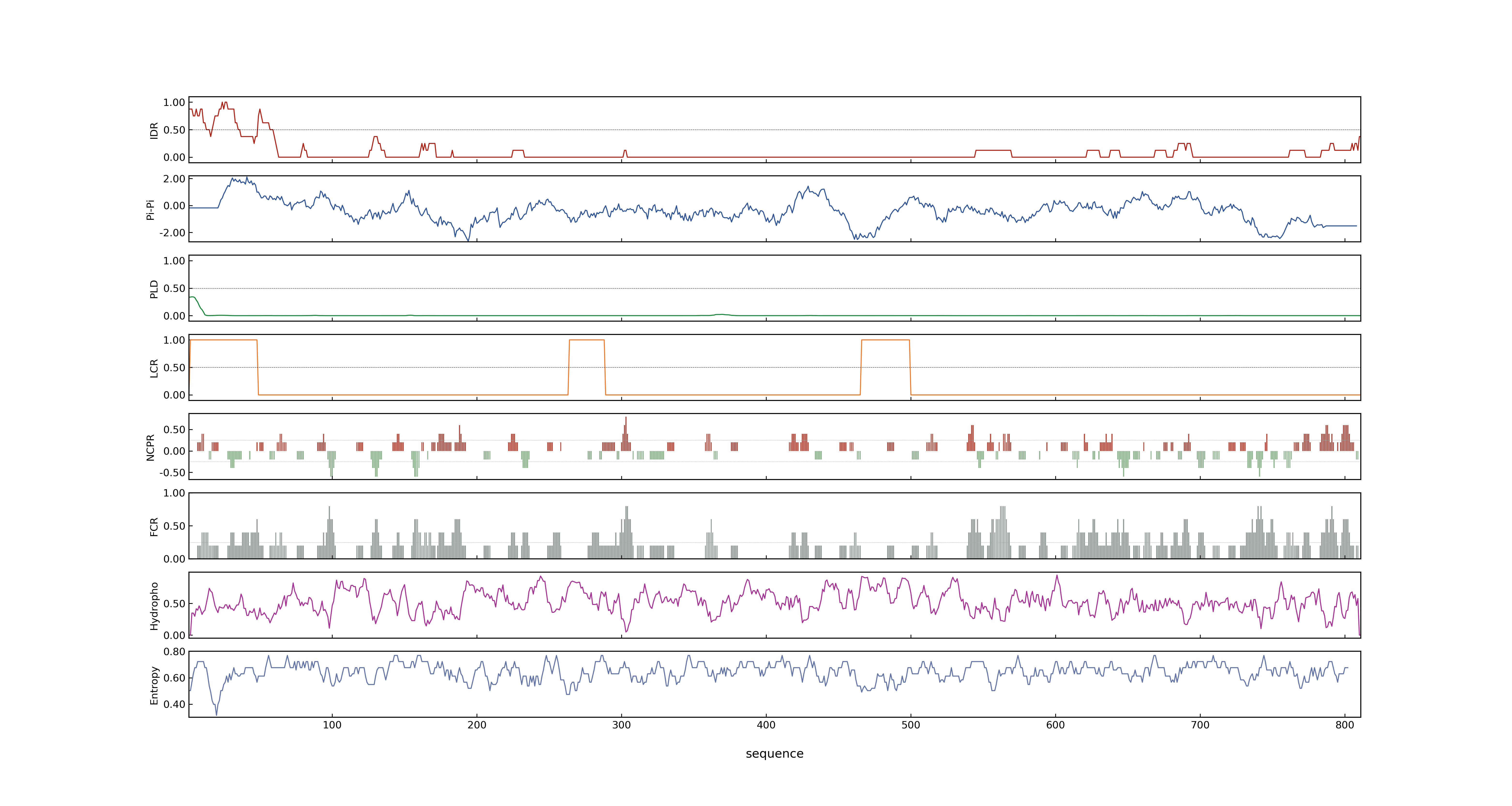Click the "0.50" tick of the FCR panel
The width and height of the screenshot is (1512, 806).
174,526
